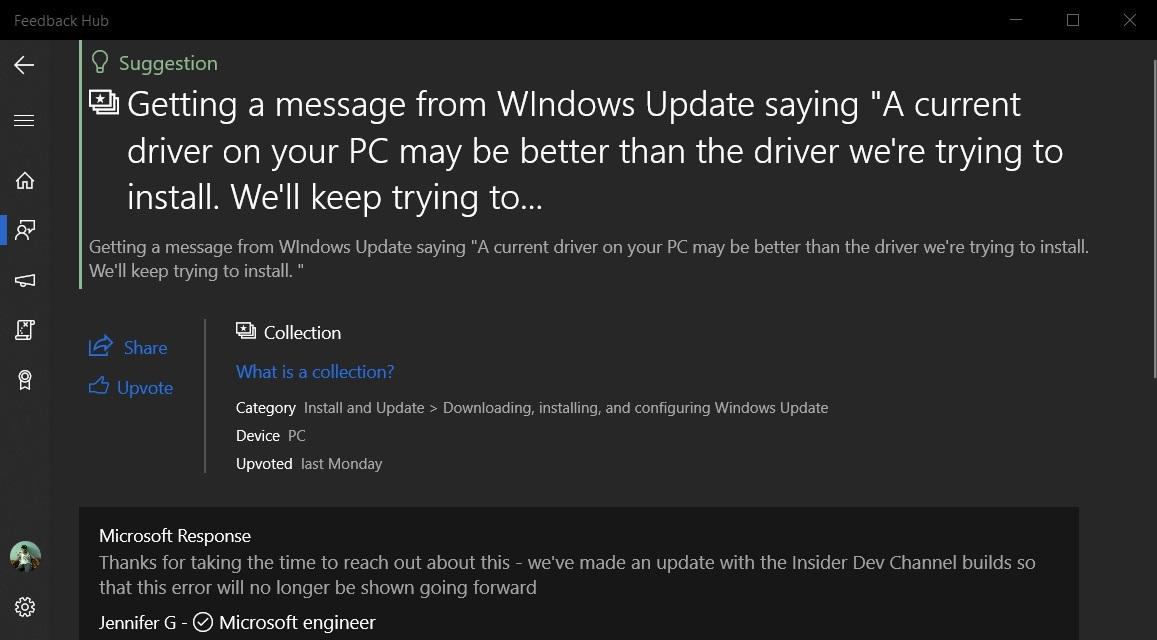
Task: Open the 'What is a collection?' link
Action: pyautogui.click(x=315, y=371)
